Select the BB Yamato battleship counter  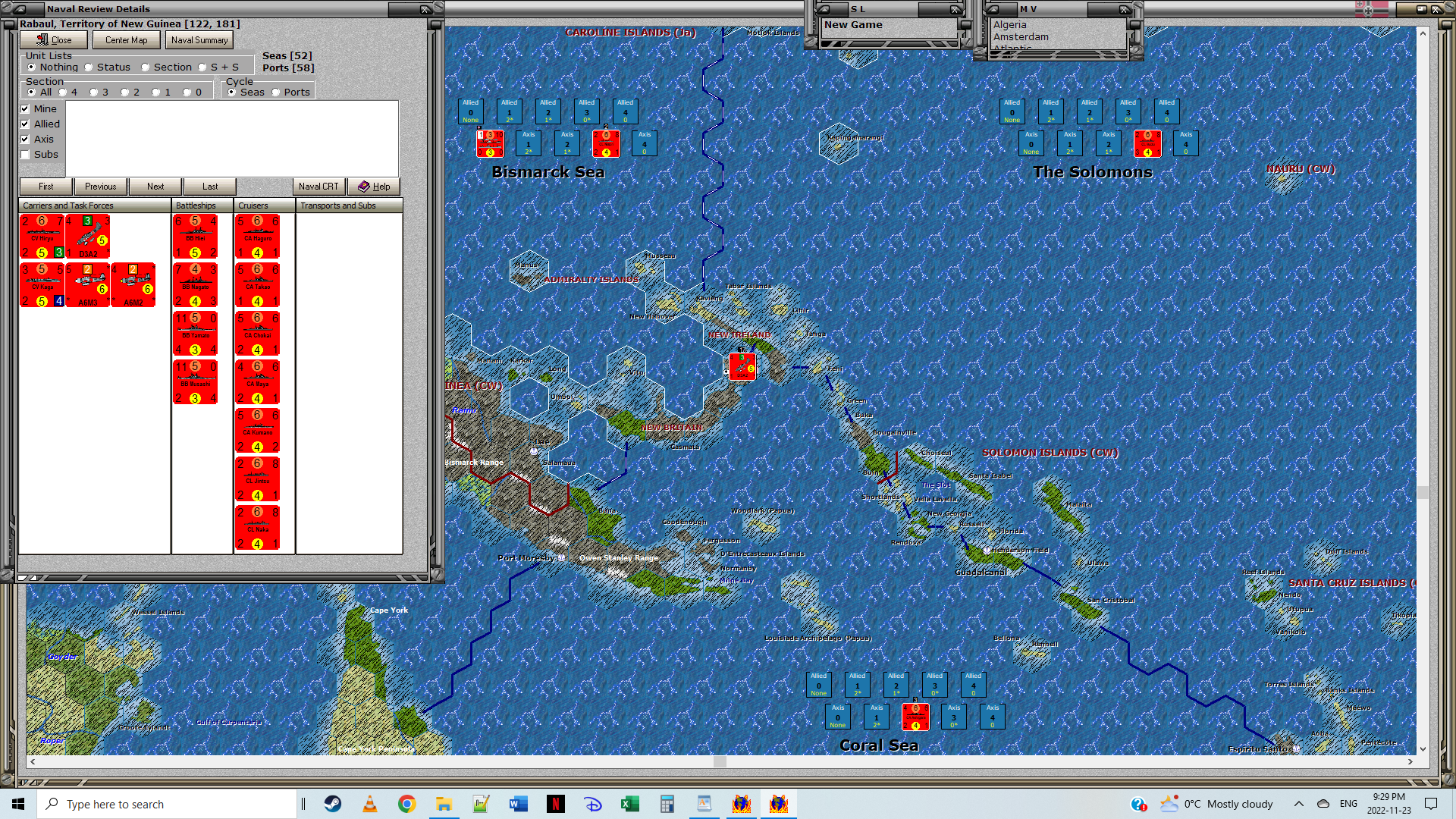[195, 334]
